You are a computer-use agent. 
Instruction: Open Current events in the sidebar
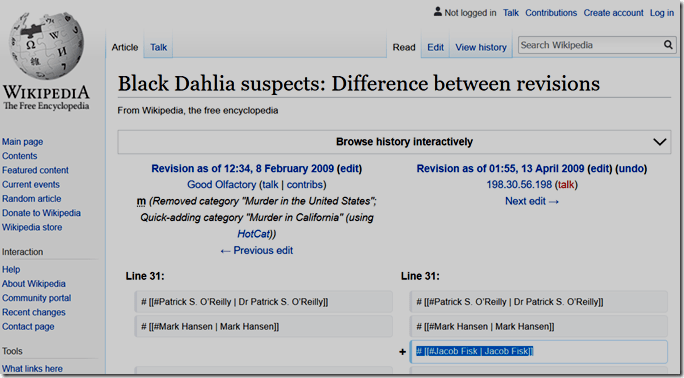click(x=31, y=184)
